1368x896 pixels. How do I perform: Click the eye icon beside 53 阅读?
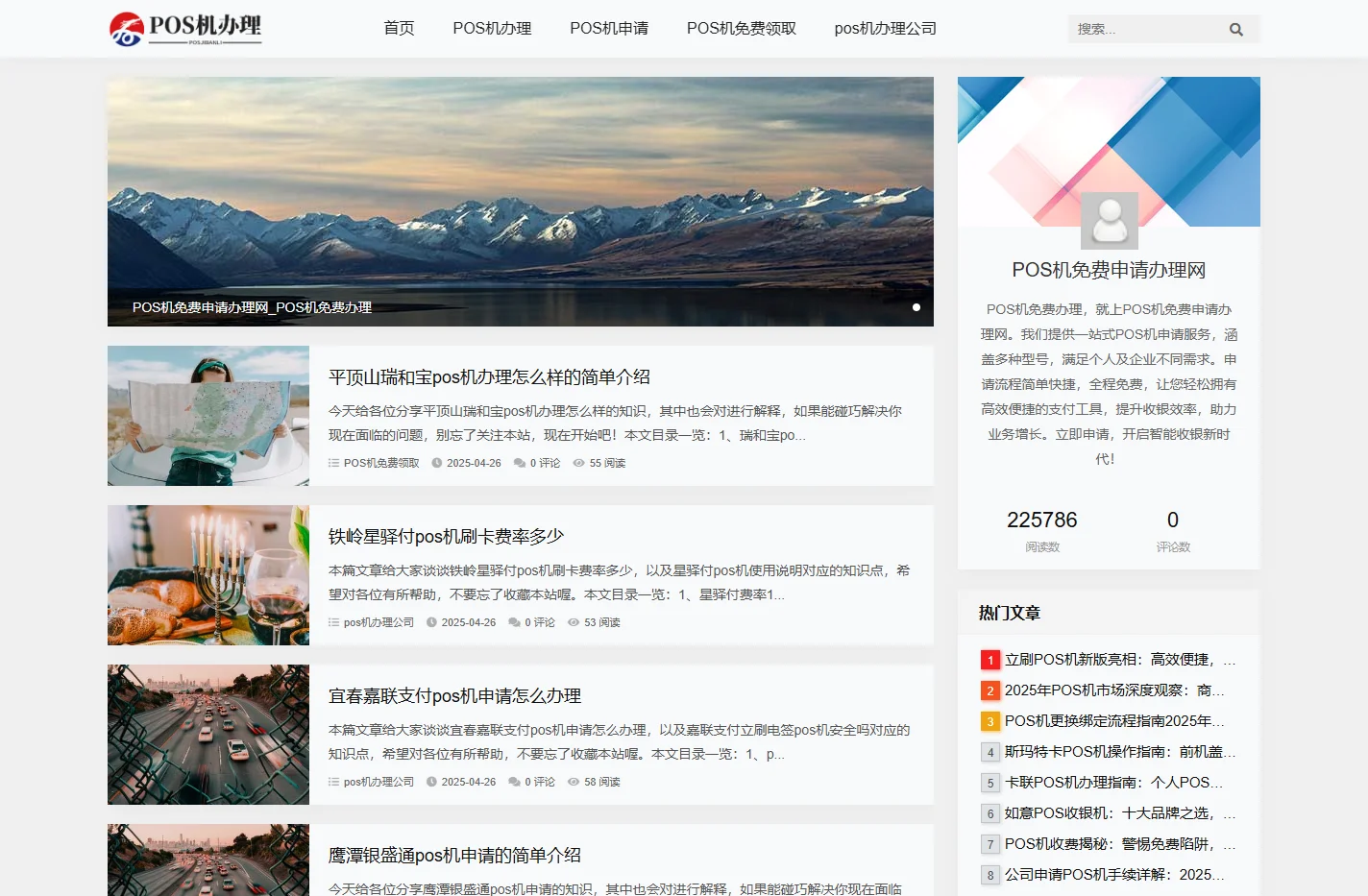(x=574, y=622)
